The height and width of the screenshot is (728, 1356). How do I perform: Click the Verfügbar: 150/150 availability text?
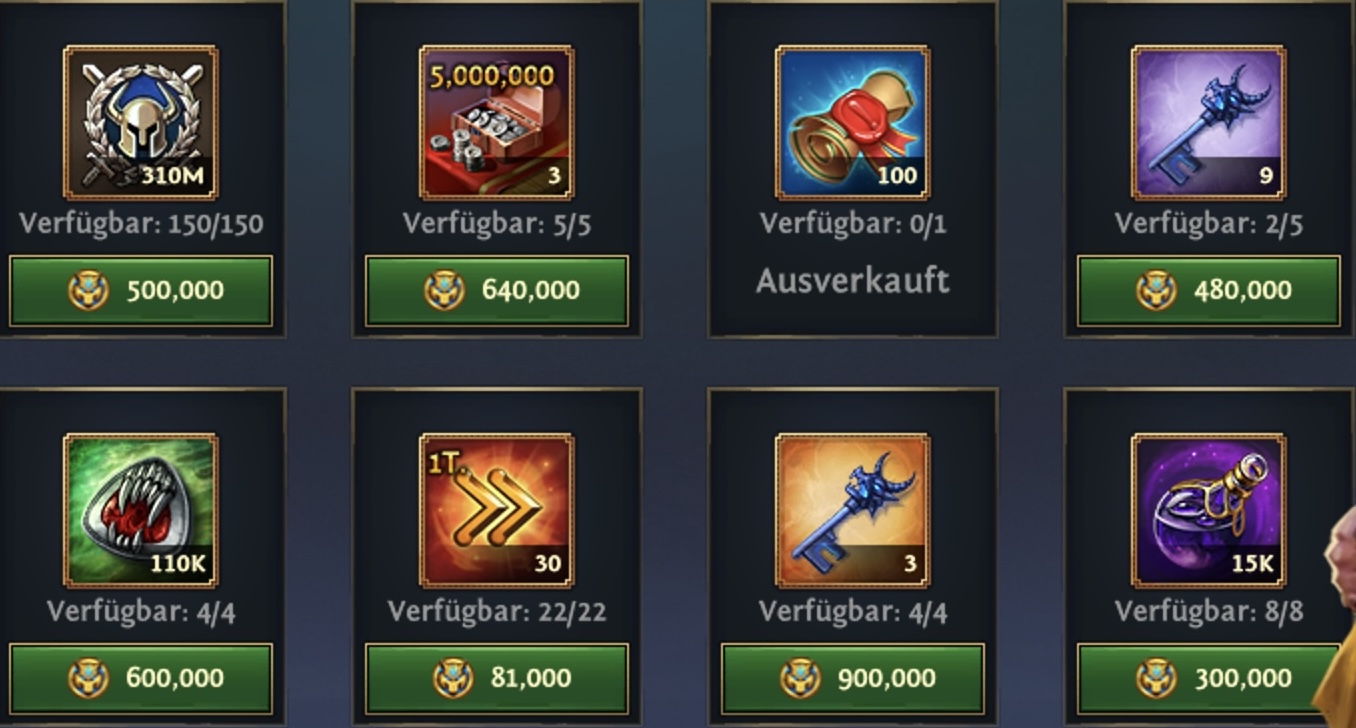pos(141,223)
